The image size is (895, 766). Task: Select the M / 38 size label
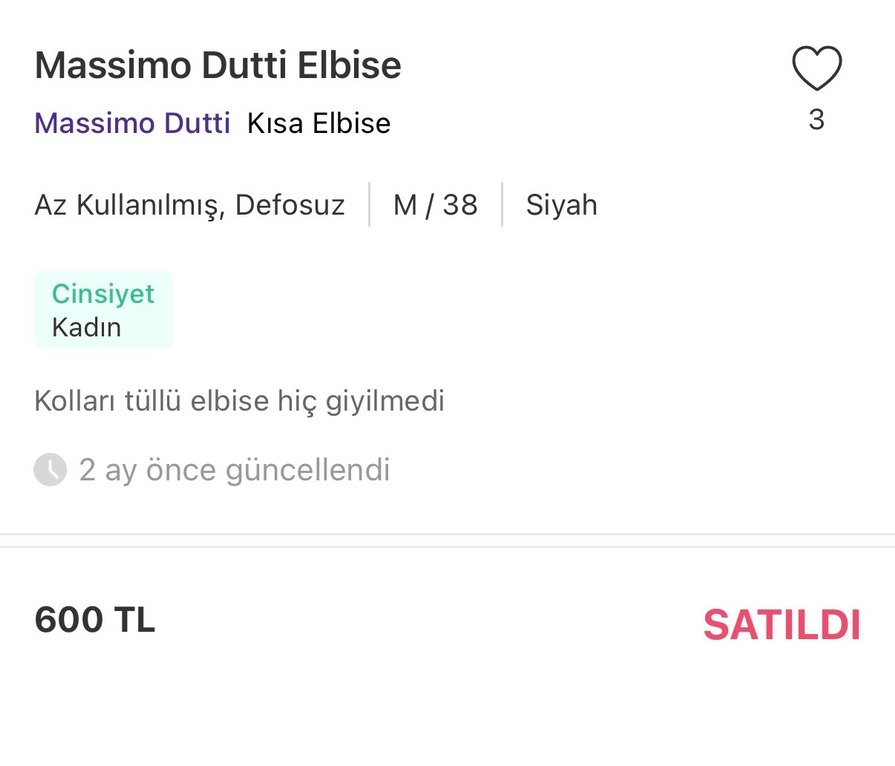(434, 204)
